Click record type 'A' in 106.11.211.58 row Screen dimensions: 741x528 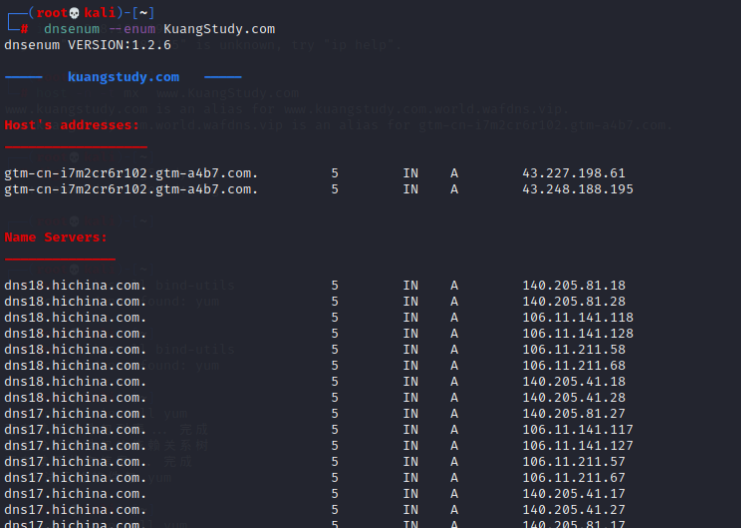pos(454,350)
